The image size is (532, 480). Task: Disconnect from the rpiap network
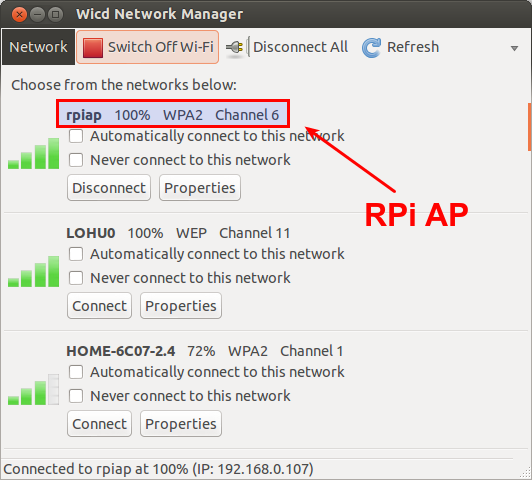tap(109, 188)
